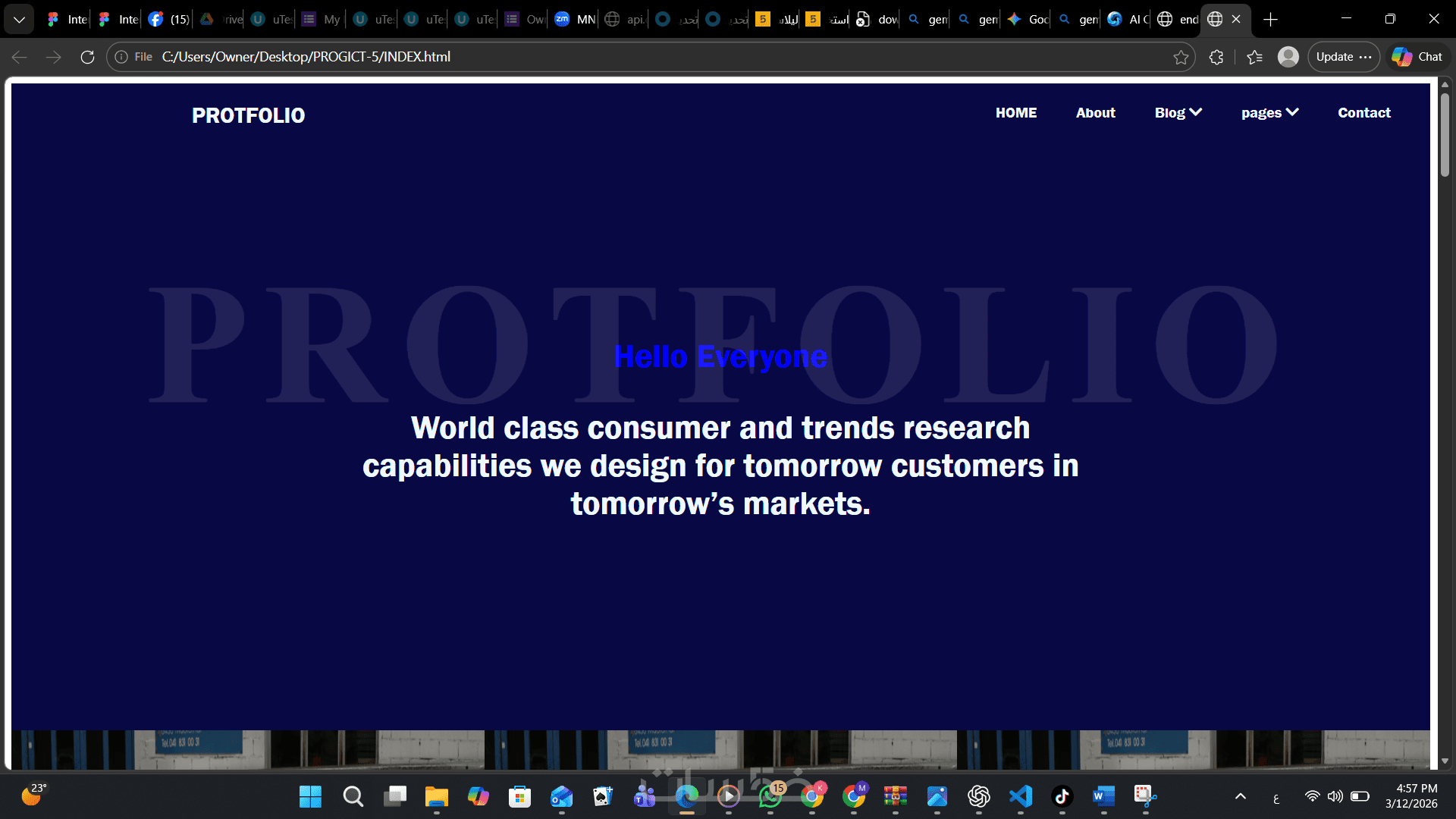The width and height of the screenshot is (1456, 819).
Task: Click the bookmark star in the address bar
Action: pos(1181,57)
